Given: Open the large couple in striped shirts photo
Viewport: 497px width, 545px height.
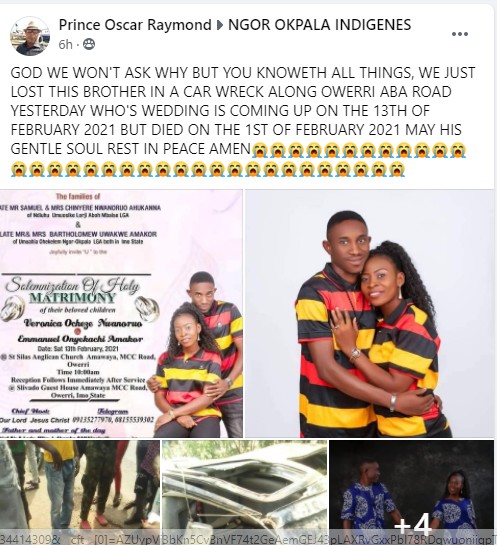Looking at the screenshot, I should (x=369, y=313).
